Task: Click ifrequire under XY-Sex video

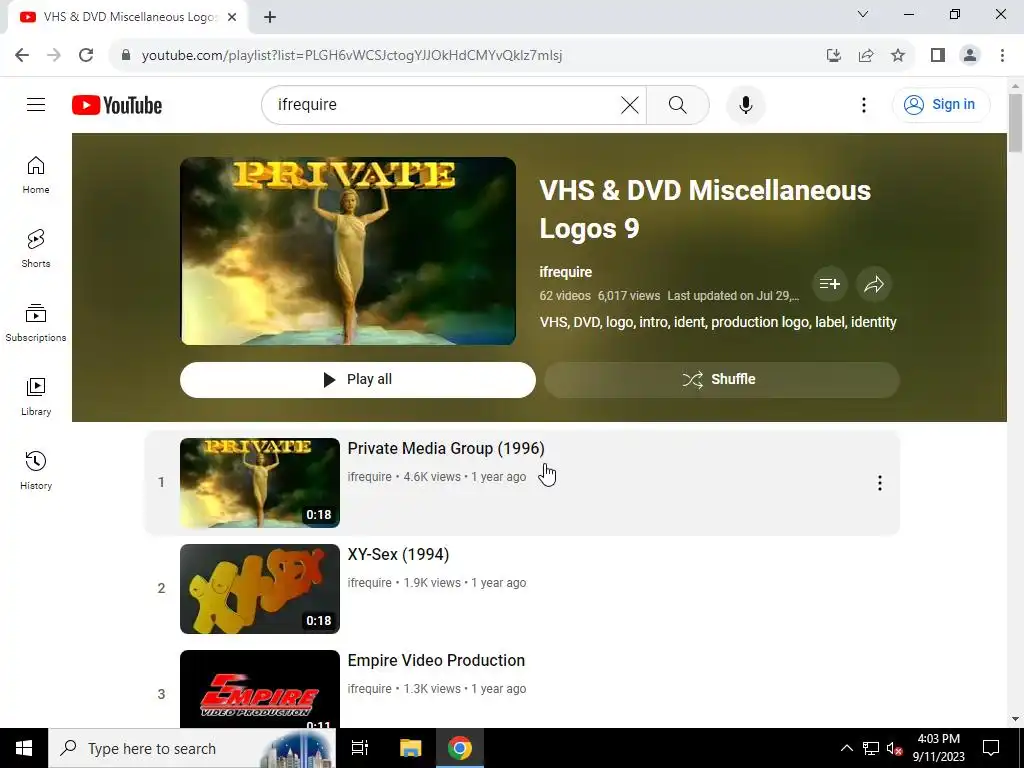Action: click(x=370, y=583)
